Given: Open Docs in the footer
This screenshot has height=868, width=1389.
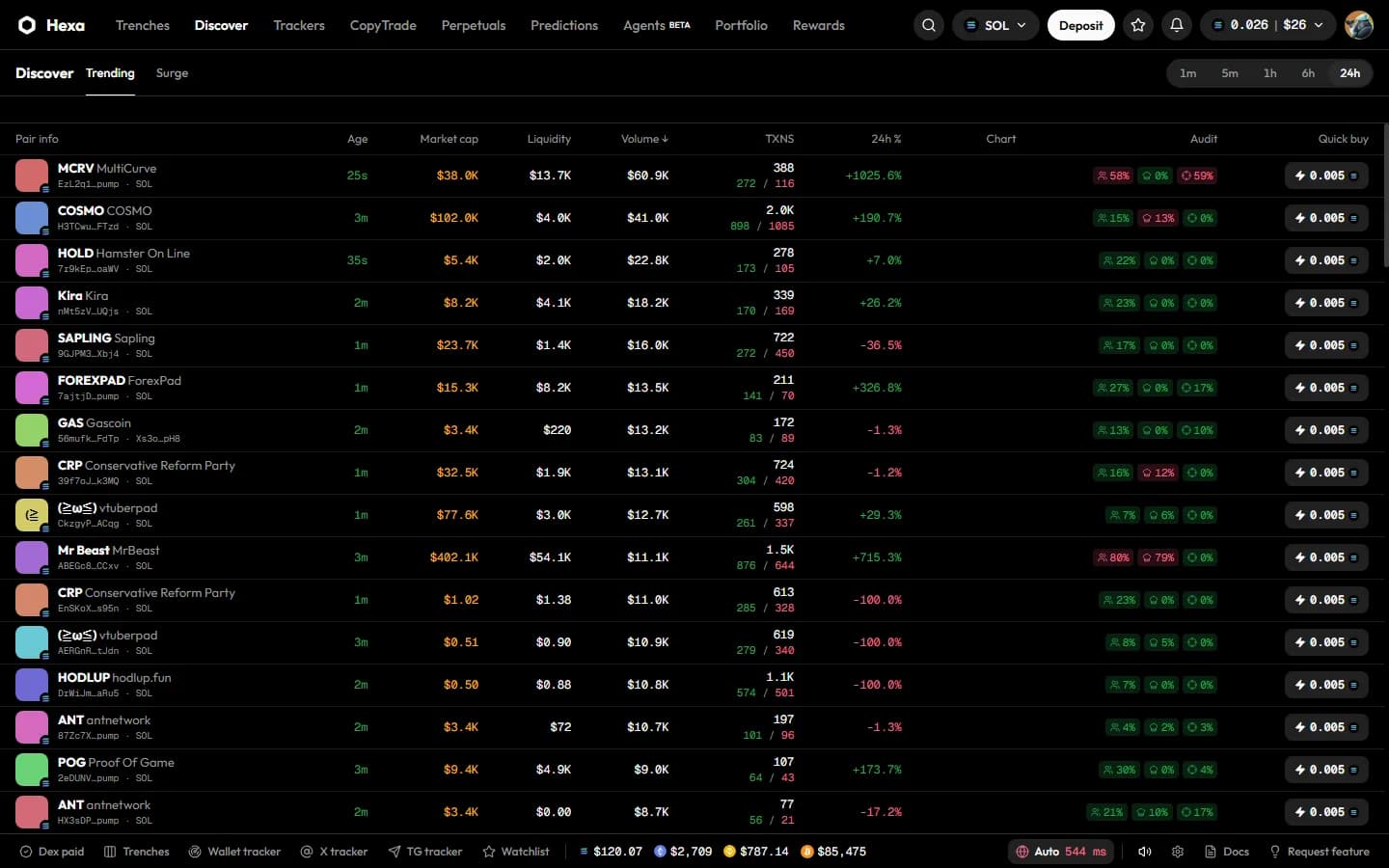Looking at the screenshot, I should 1227,852.
